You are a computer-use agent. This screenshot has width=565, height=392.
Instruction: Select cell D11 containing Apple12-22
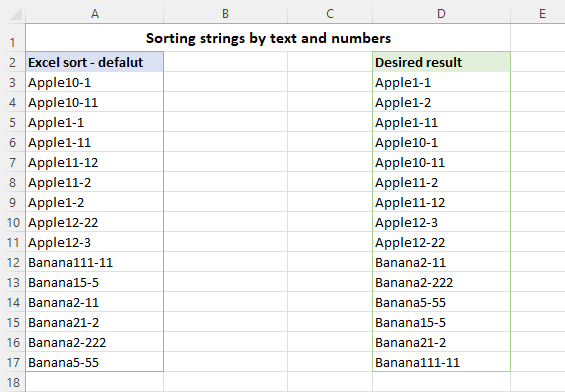pos(441,242)
